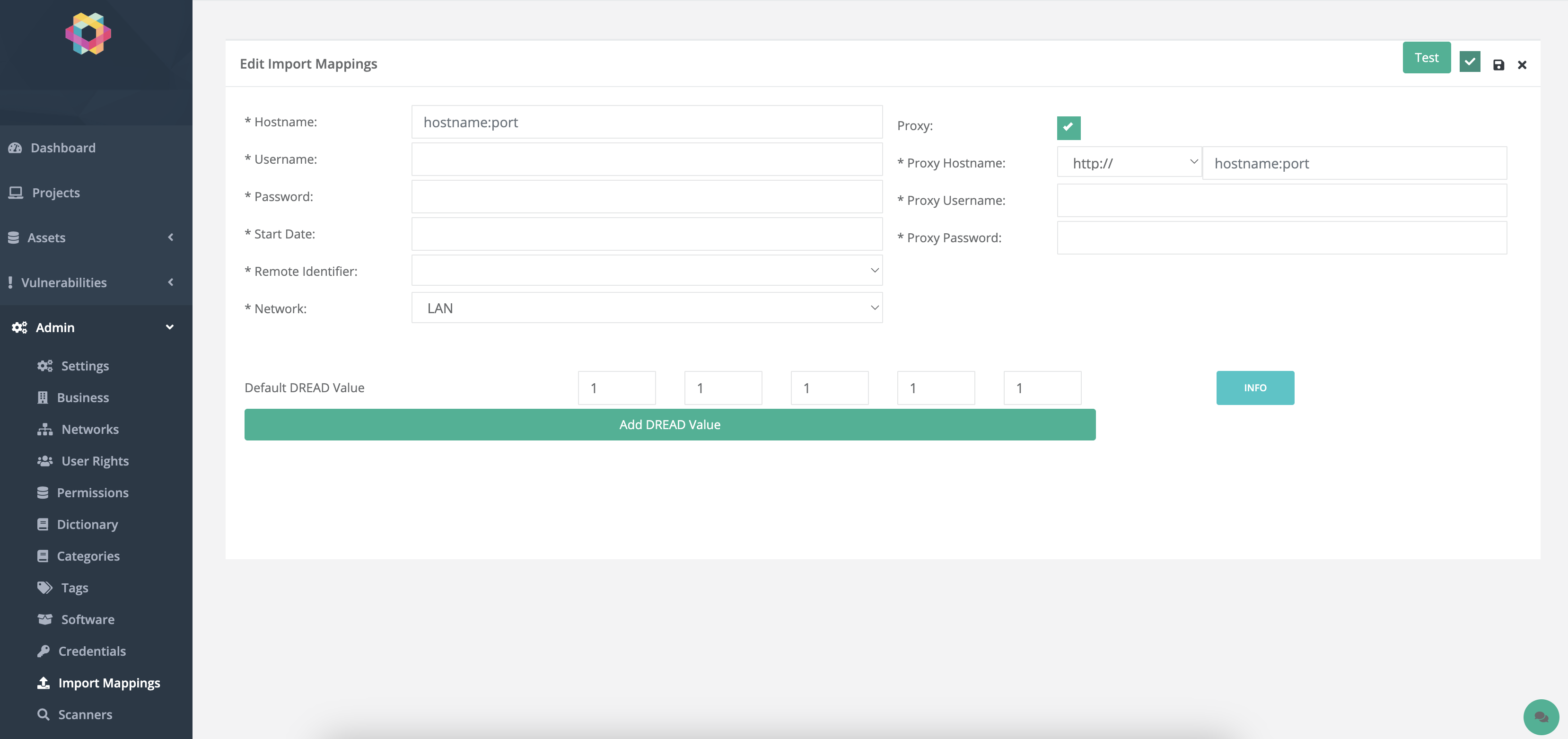The height and width of the screenshot is (739, 1568).
Task: Click the green checkmark apply icon
Action: [x=1470, y=62]
